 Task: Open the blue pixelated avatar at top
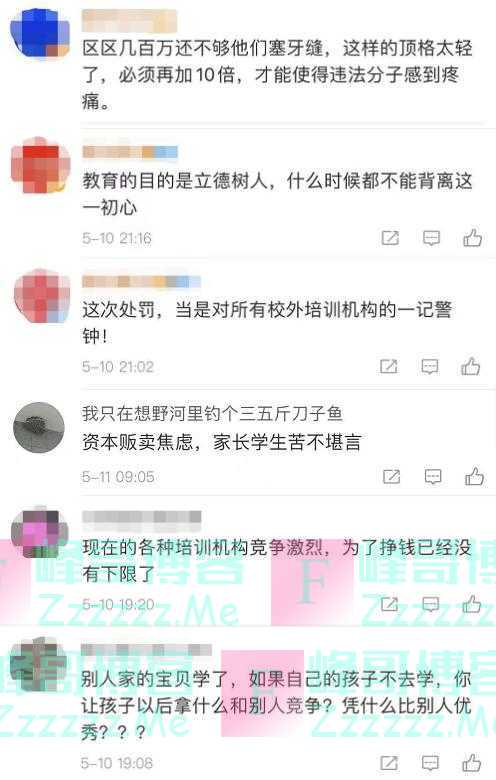[x=40, y=34]
